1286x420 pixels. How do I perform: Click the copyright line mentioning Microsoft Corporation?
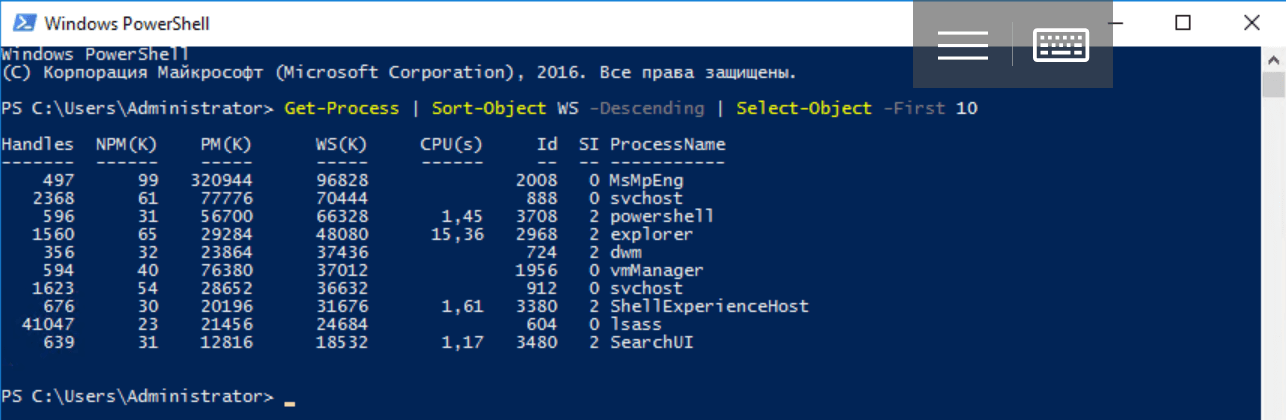[399, 72]
